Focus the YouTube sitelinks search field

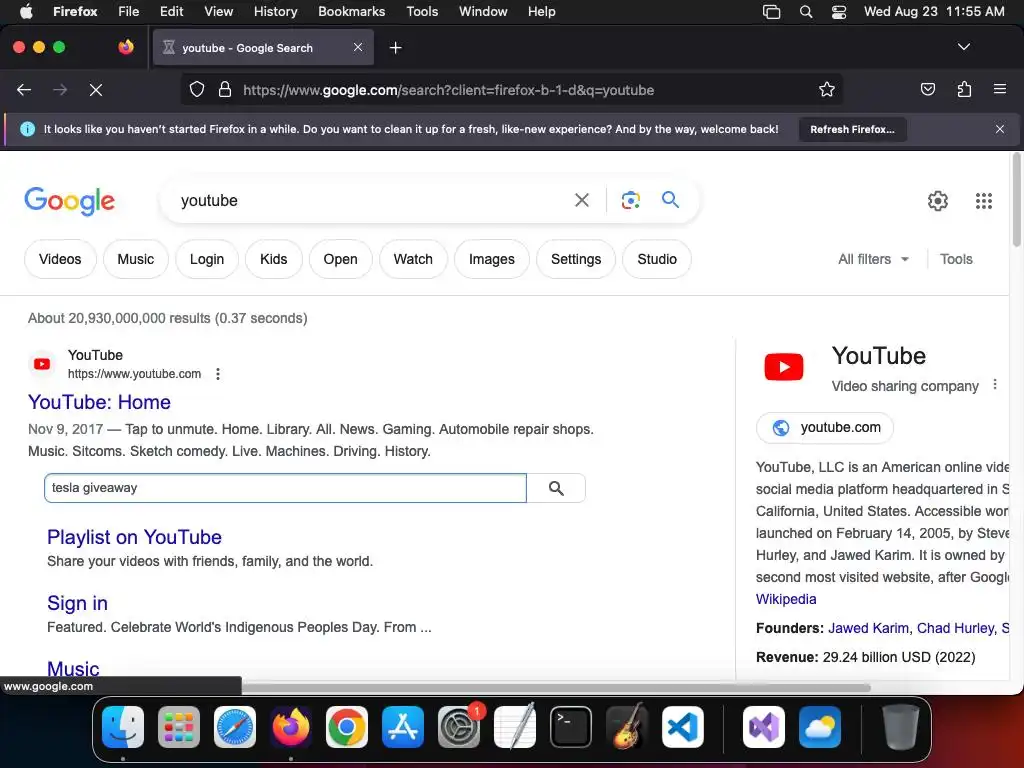click(285, 488)
